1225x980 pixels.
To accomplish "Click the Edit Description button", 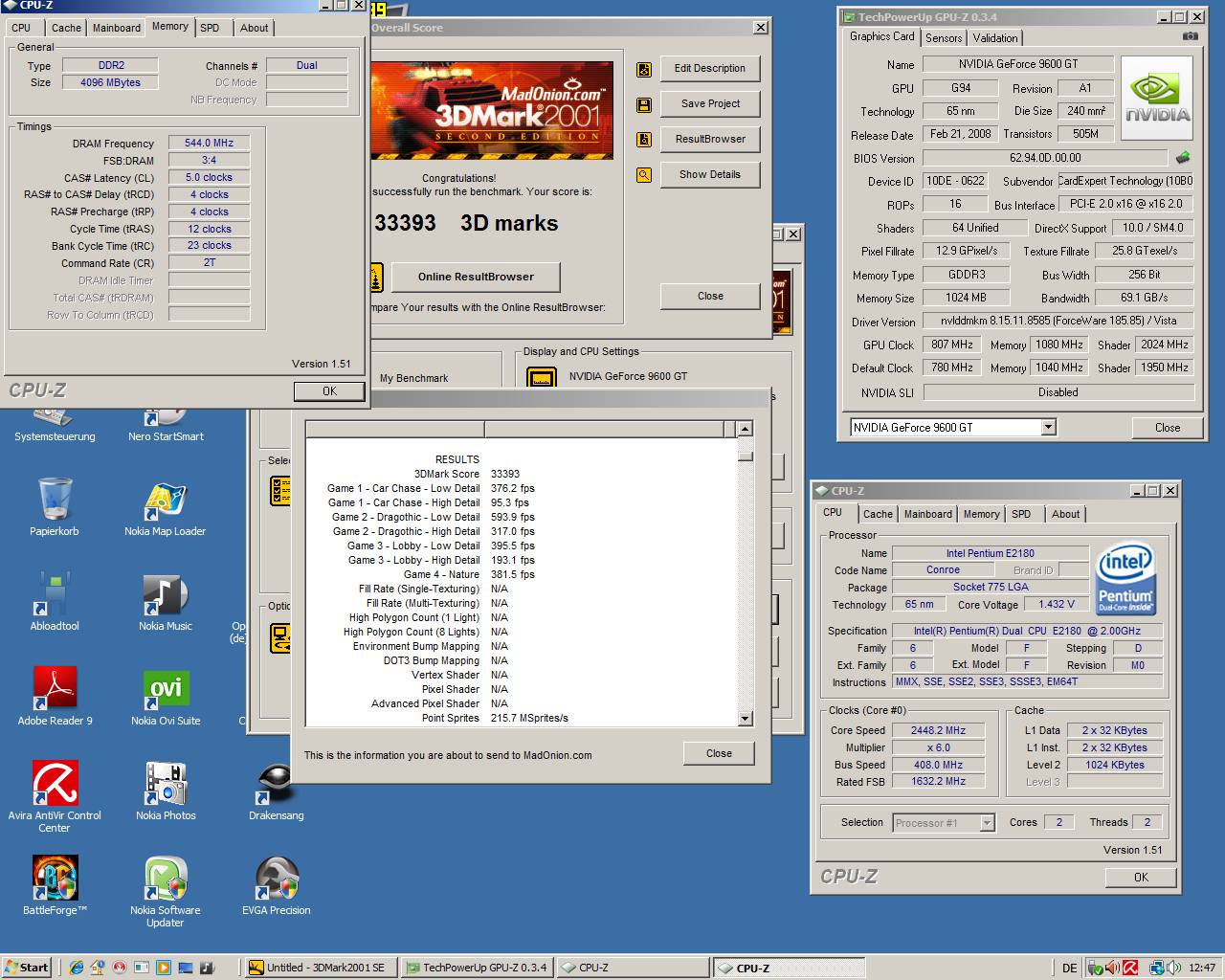I will [x=710, y=69].
